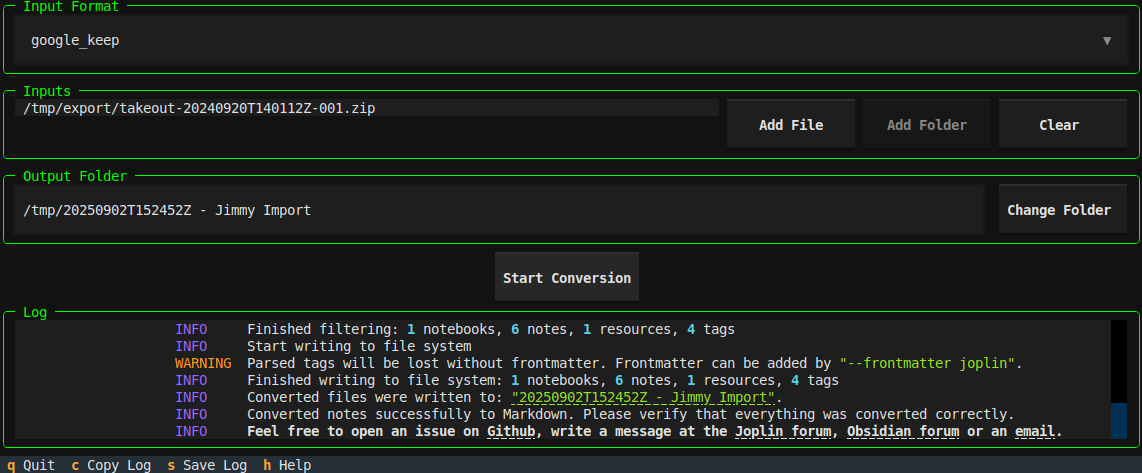
Task: Click the log panel scrollbar thumb
Action: tap(1118, 420)
